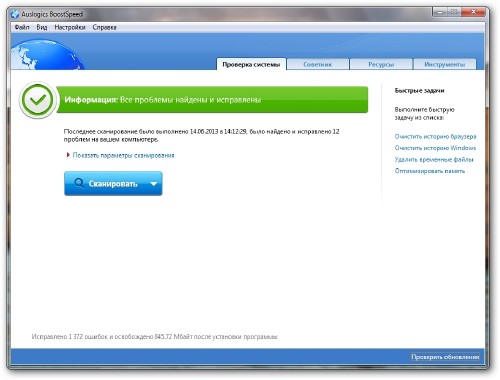Click Очистить историю Windows link
This screenshot has width=500, height=380.
click(435, 148)
